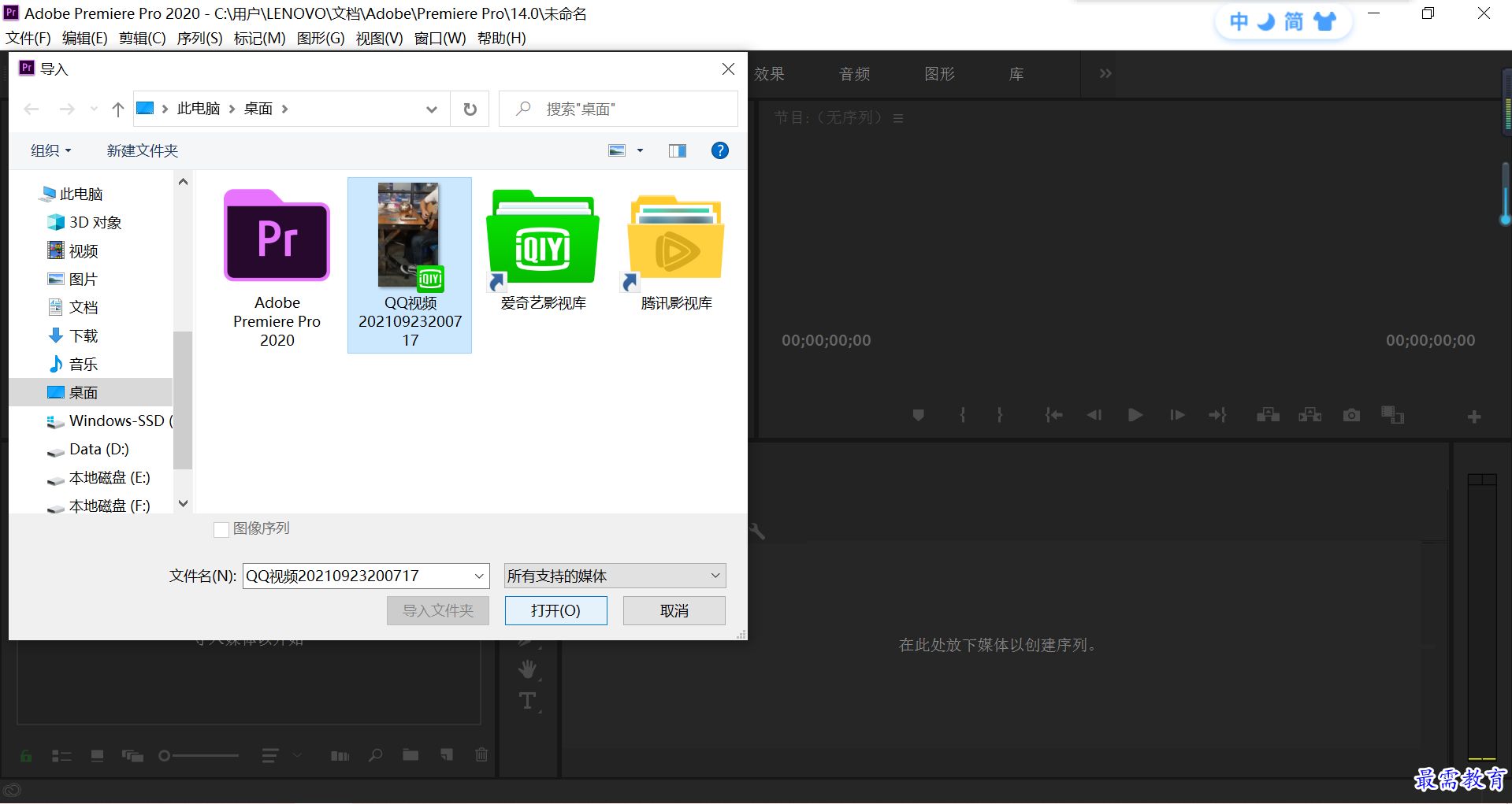Open recent locations dropdown arrow

click(x=94, y=109)
